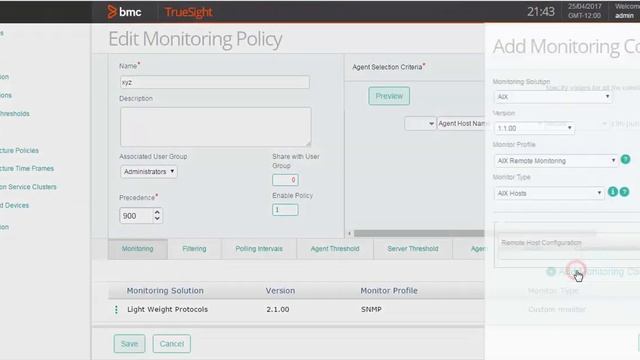Screen dimensions: 640x360
Task: Click the info icon beside Monitor Type
Action: 613,191
